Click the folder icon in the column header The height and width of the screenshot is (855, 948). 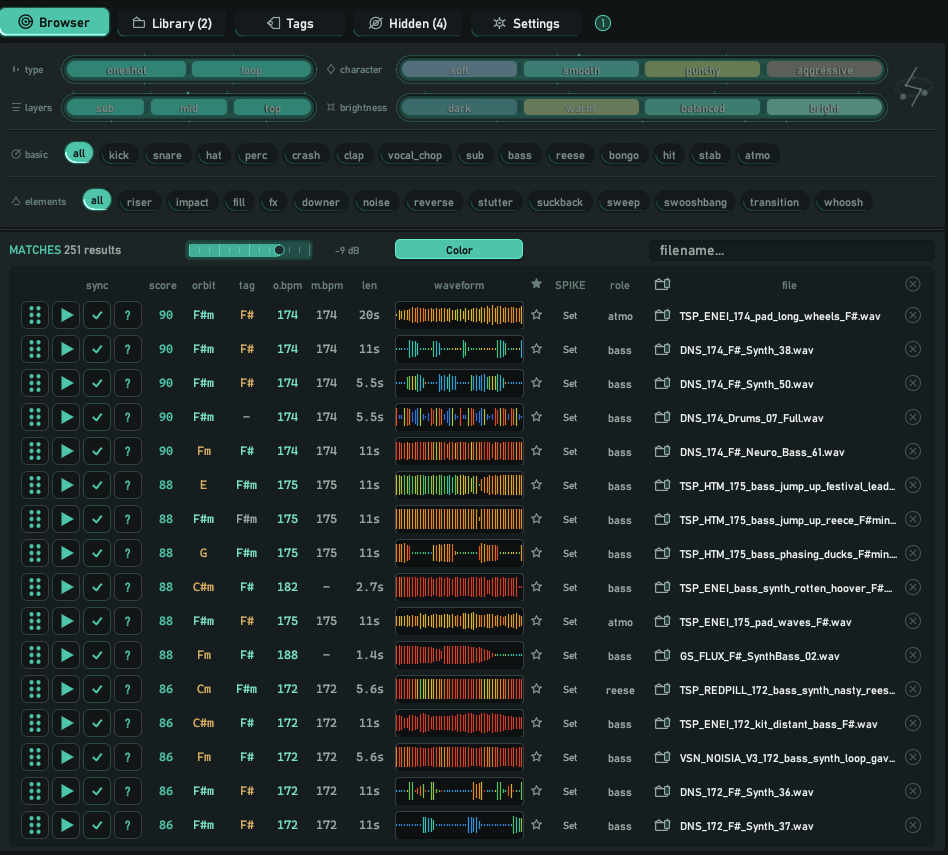[x=663, y=284]
